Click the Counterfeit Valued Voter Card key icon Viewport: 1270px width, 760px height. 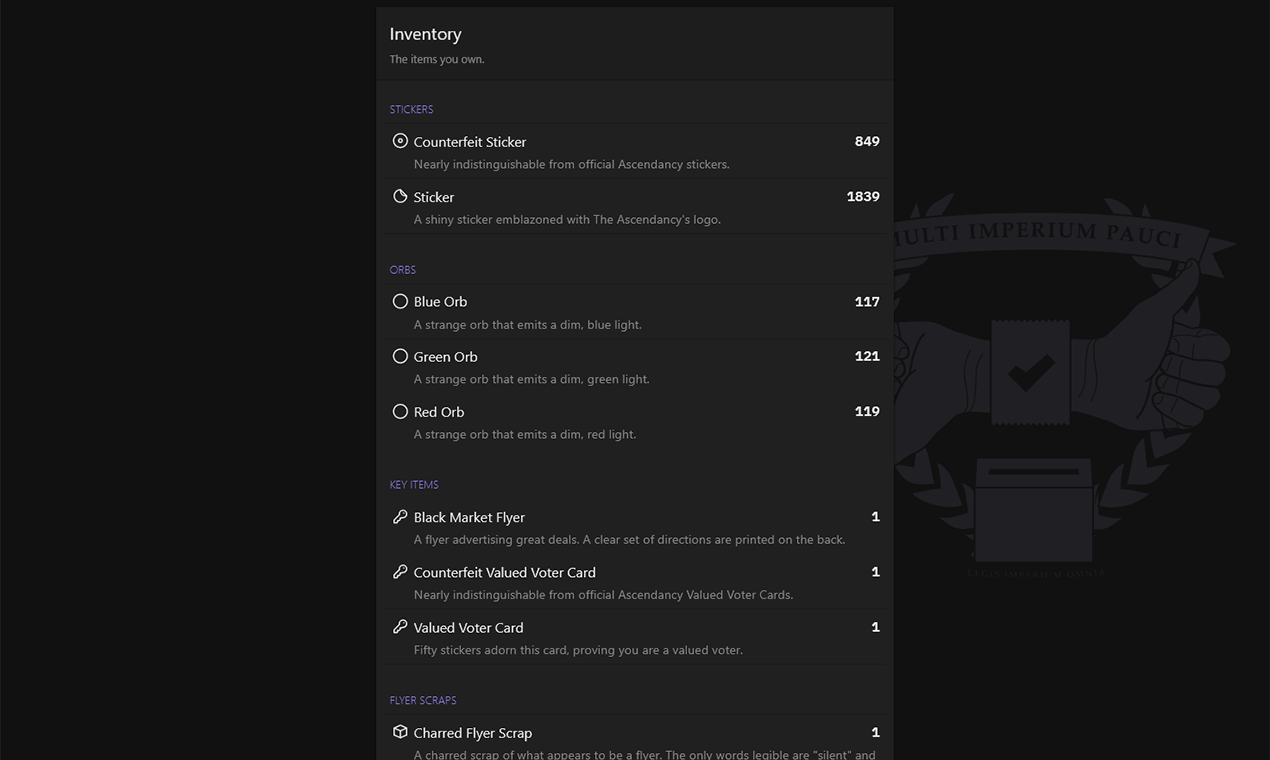400,572
